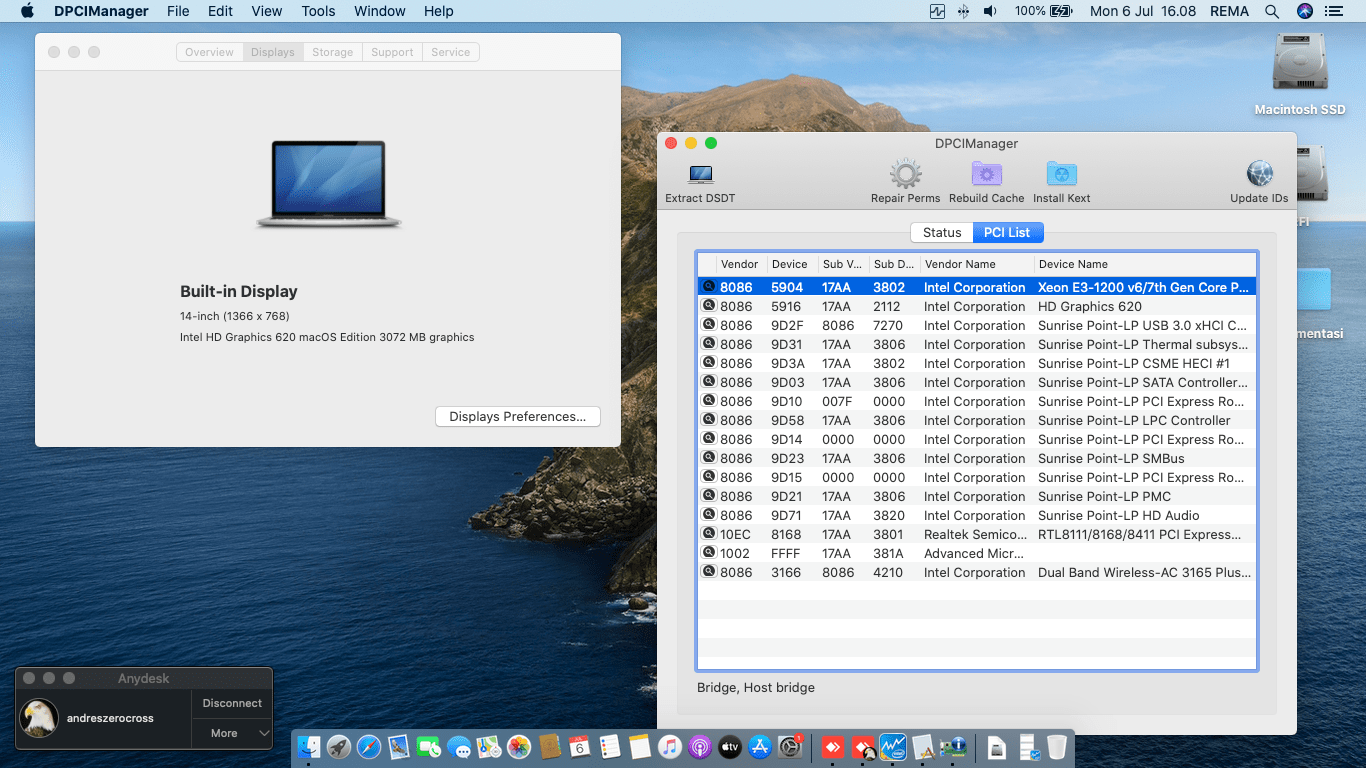Open Photos from the Dock
Image resolution: width=1366 pixels, height=768 pixels.
[519, 746]
